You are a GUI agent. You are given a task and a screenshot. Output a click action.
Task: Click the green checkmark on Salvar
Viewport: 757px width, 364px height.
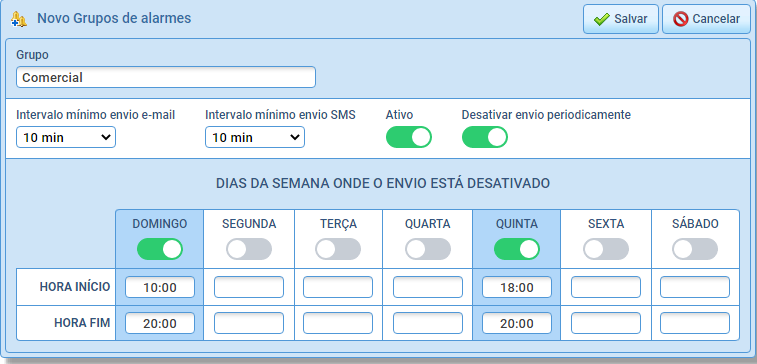pyautogui.click(x=602, y=19)
